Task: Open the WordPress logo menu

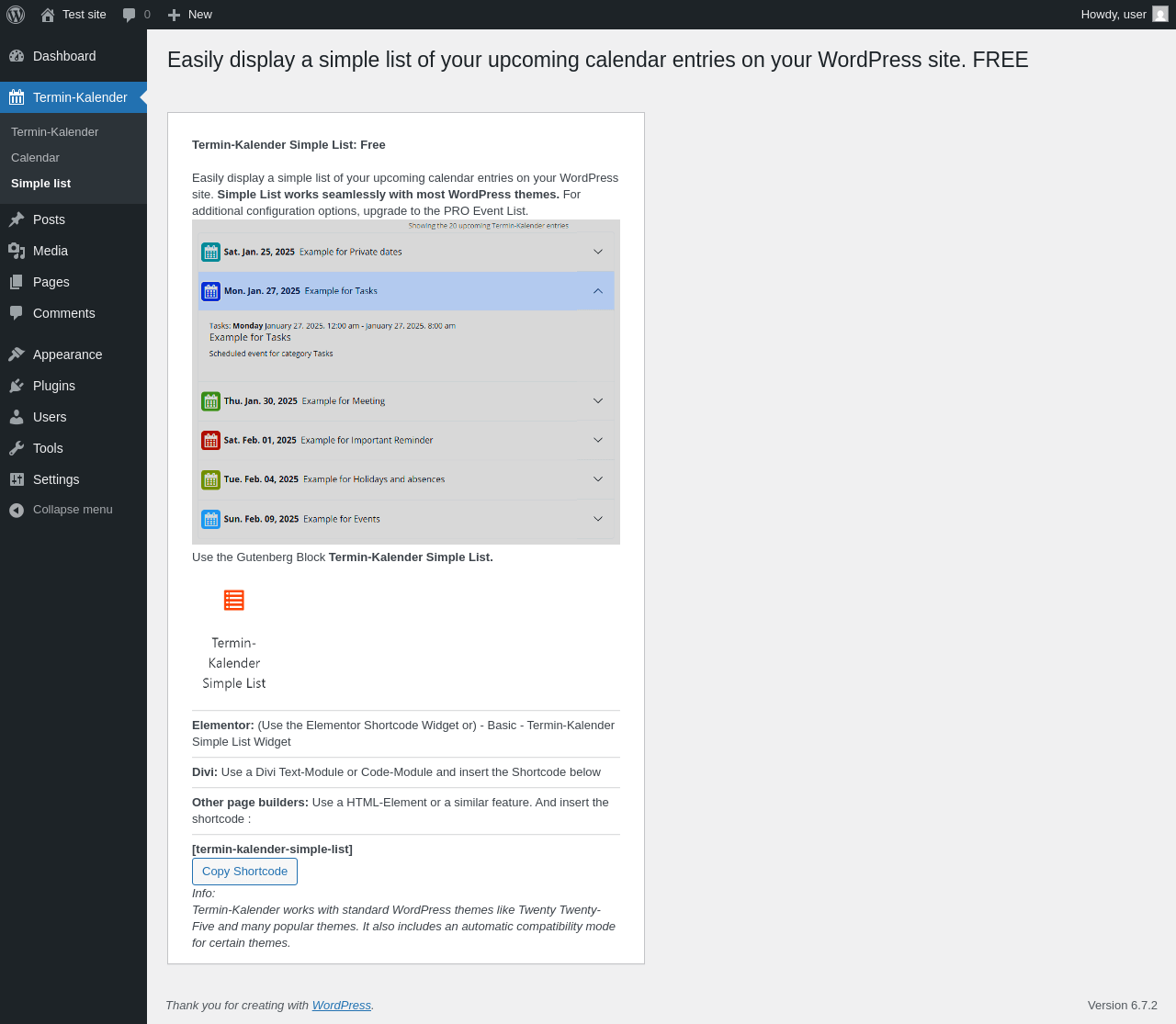Action: (16, 15)
